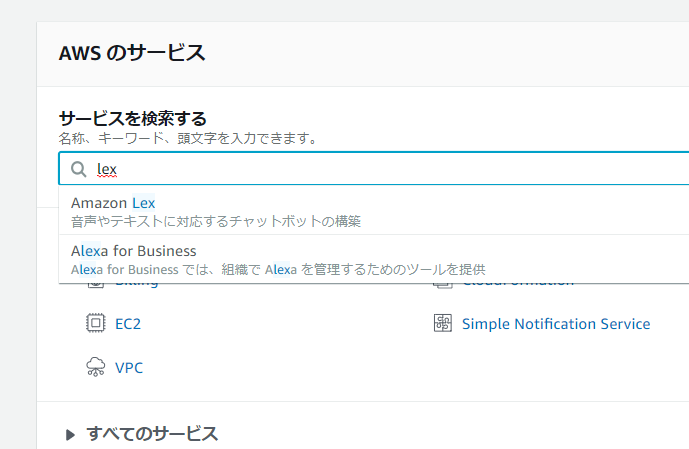Image resolution: width=689 pixels, height=449 pixels.
Task: Open Simple Notification Service link
Action: point(556,324)
